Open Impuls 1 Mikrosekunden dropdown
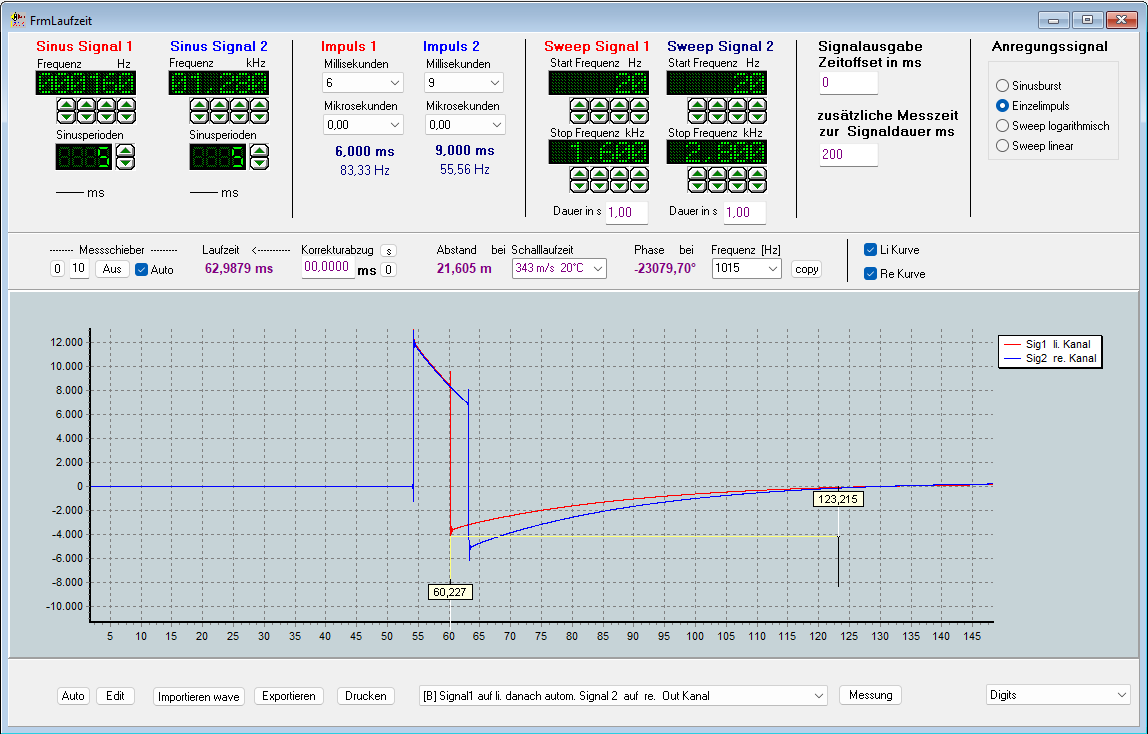Screen dimensions: 1148x734 tap(363, 125)
